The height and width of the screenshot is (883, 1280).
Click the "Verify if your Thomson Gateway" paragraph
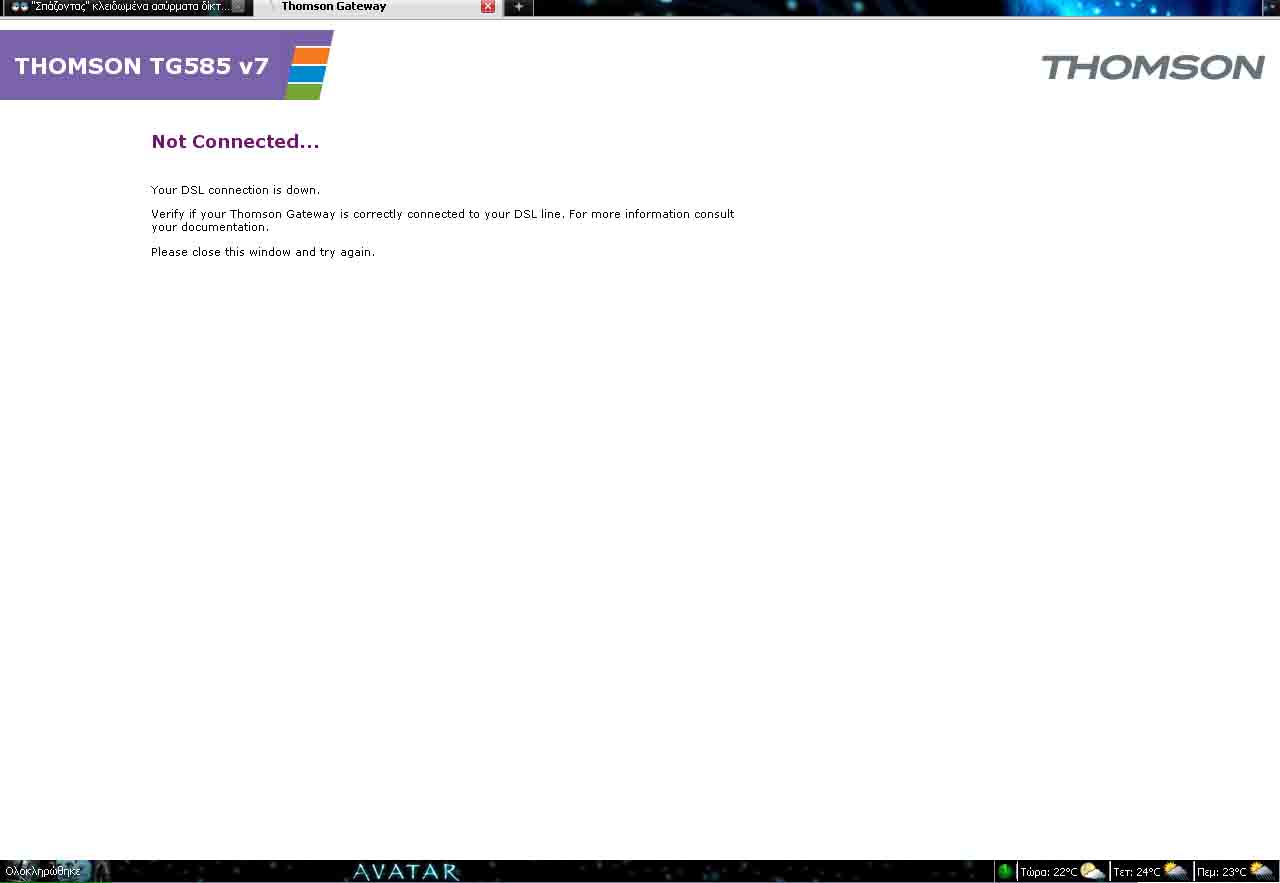[443, 220]
